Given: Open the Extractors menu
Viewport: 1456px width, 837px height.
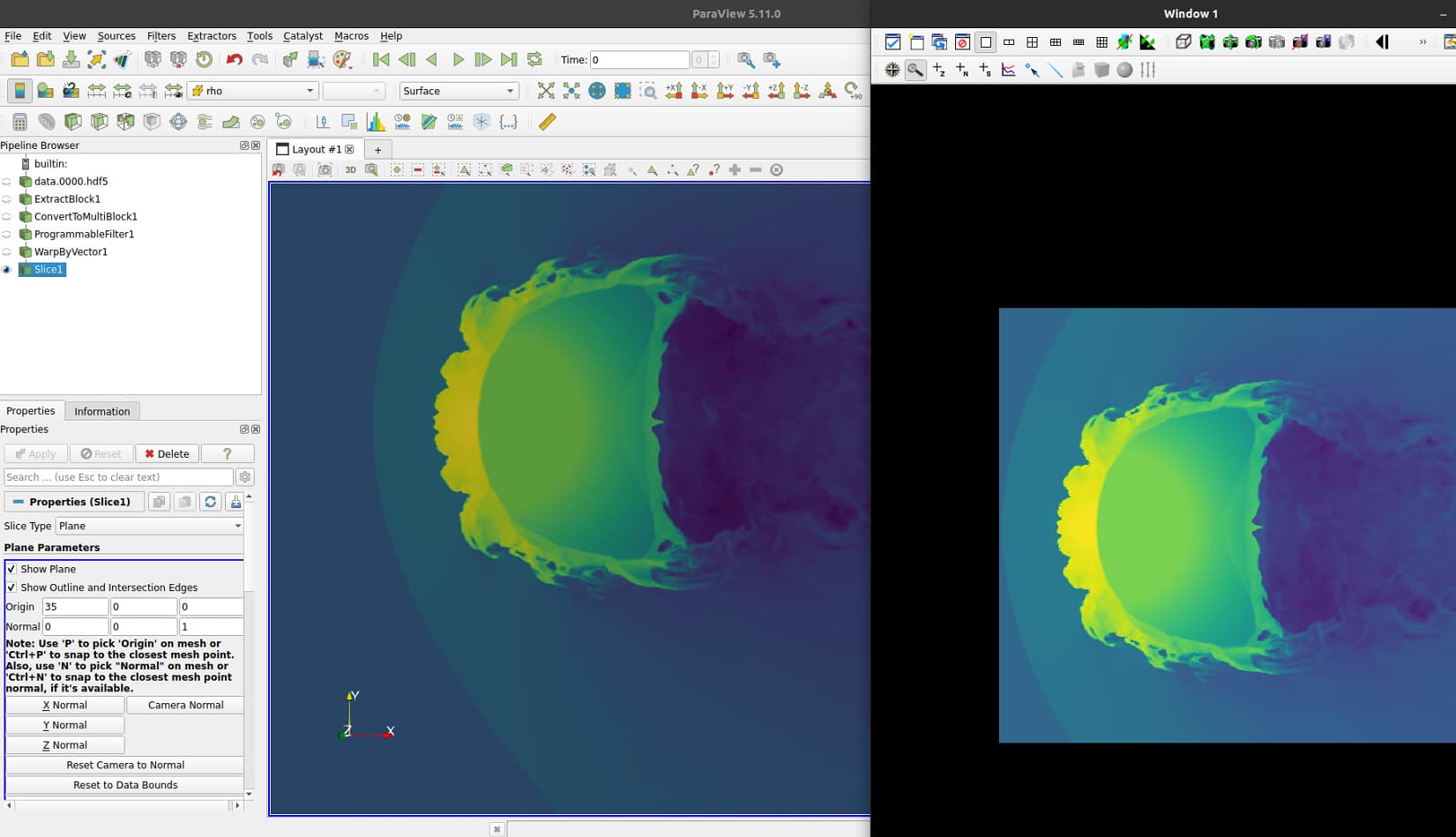Looking at the screenshot, I should pos(212,36).
